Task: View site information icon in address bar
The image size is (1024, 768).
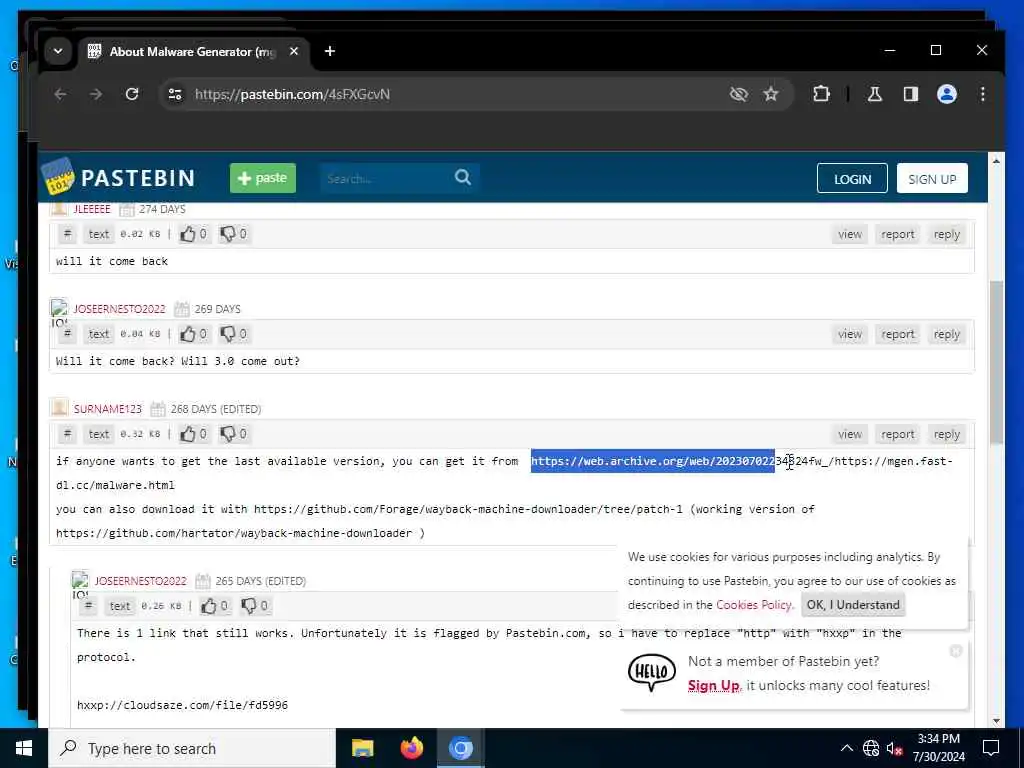Action: tap(175, 94)
